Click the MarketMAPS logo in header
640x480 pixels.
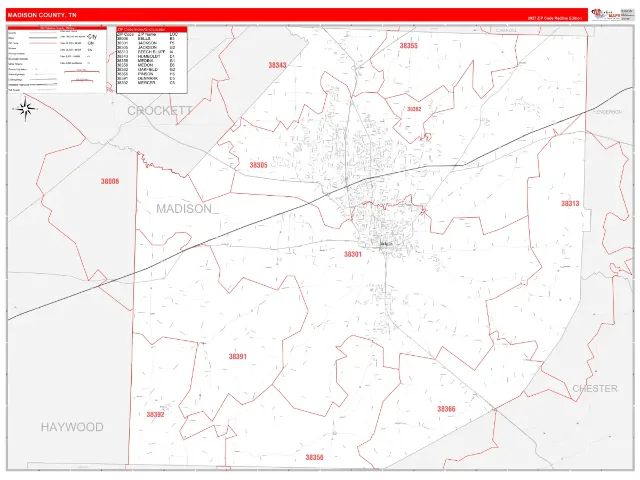click(606, 14)
